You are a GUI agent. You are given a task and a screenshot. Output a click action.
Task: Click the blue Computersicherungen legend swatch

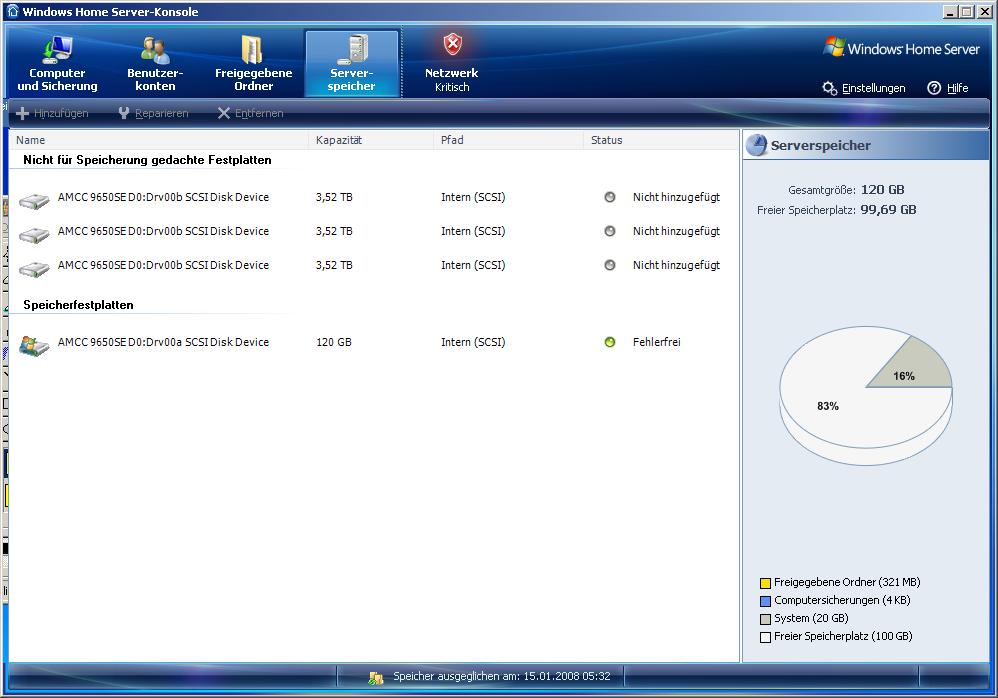click(765, 601)
